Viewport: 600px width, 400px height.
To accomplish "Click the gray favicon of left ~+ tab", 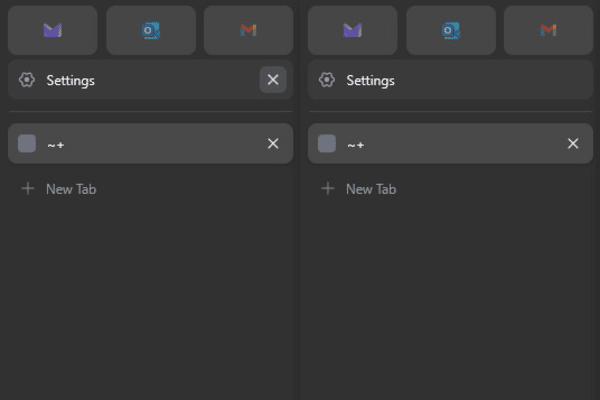I will pos(27,144).
